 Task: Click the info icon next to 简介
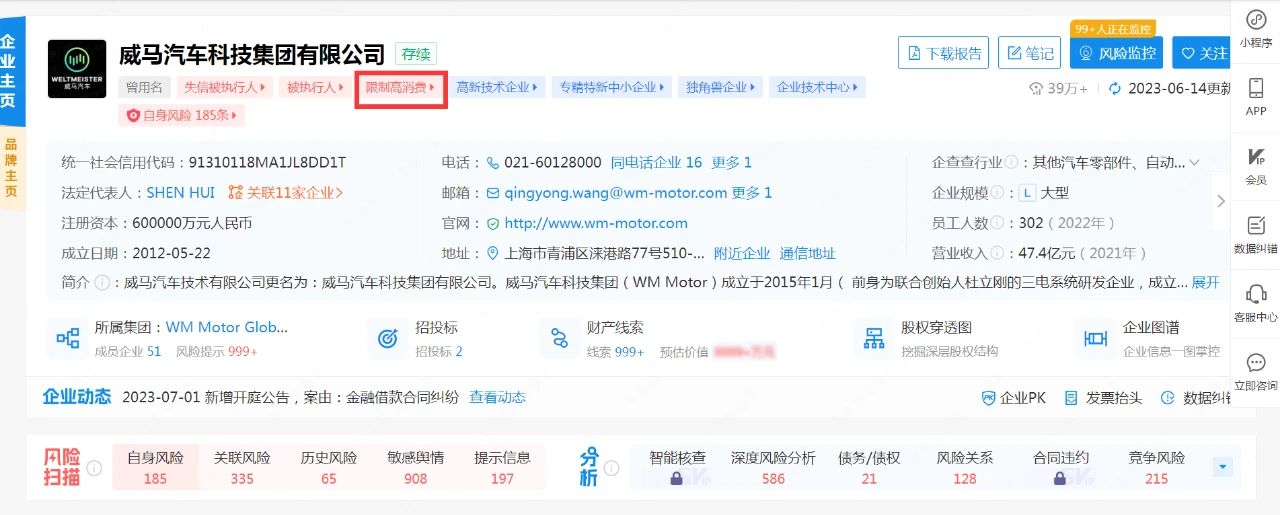coord(102,283)
